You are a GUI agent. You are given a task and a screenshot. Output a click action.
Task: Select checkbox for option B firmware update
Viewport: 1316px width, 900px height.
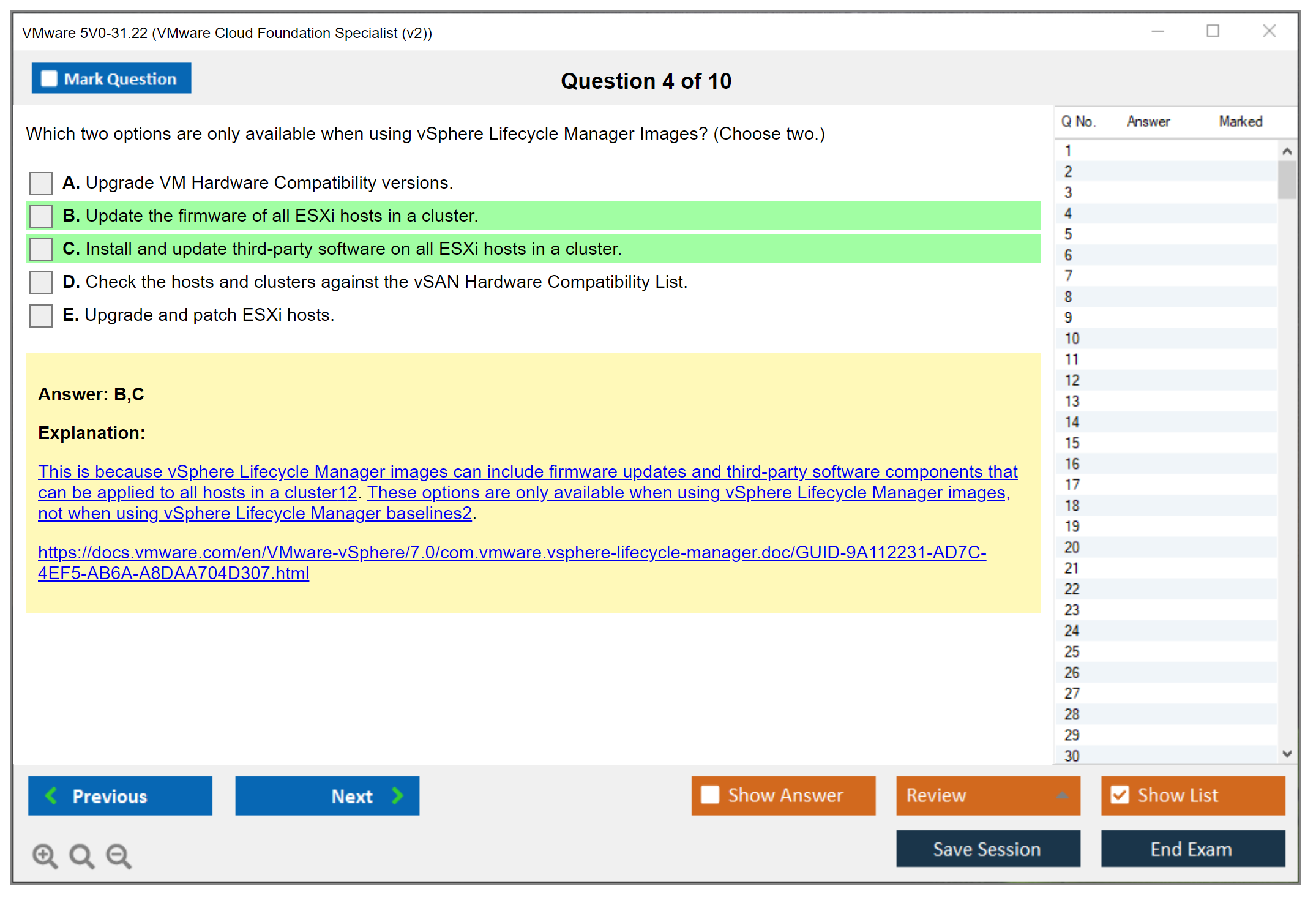[x=41, y=216]
